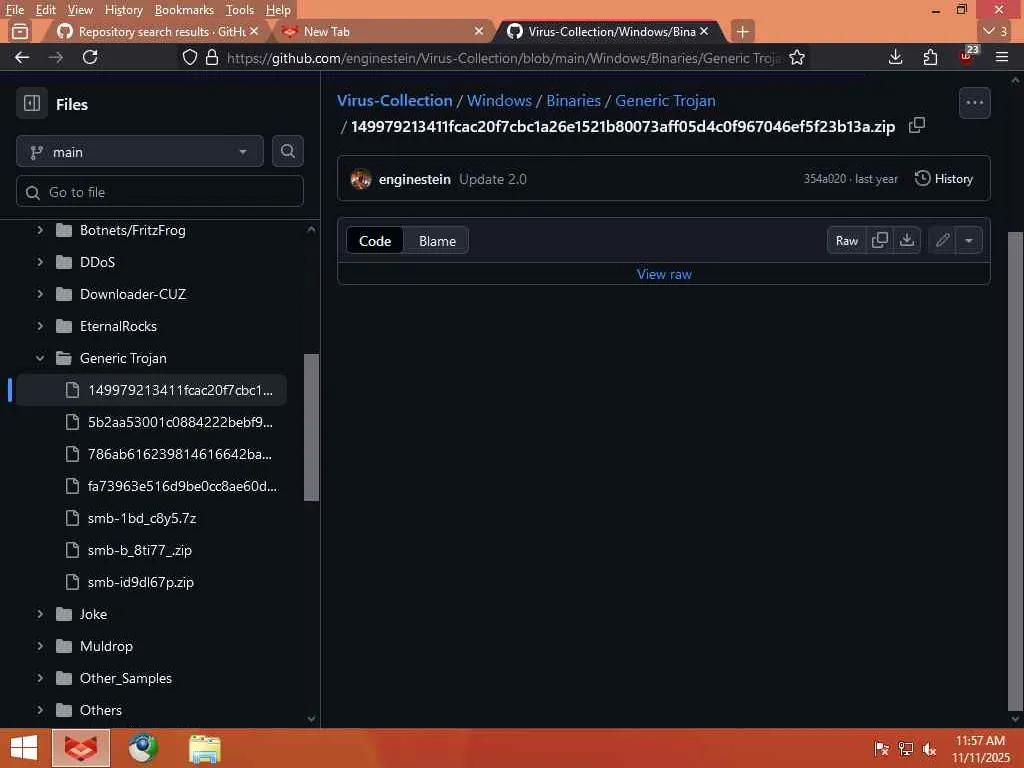1024x768 pixels.
Task: Open Firefox downloads panel
Action: coord(896,57)
